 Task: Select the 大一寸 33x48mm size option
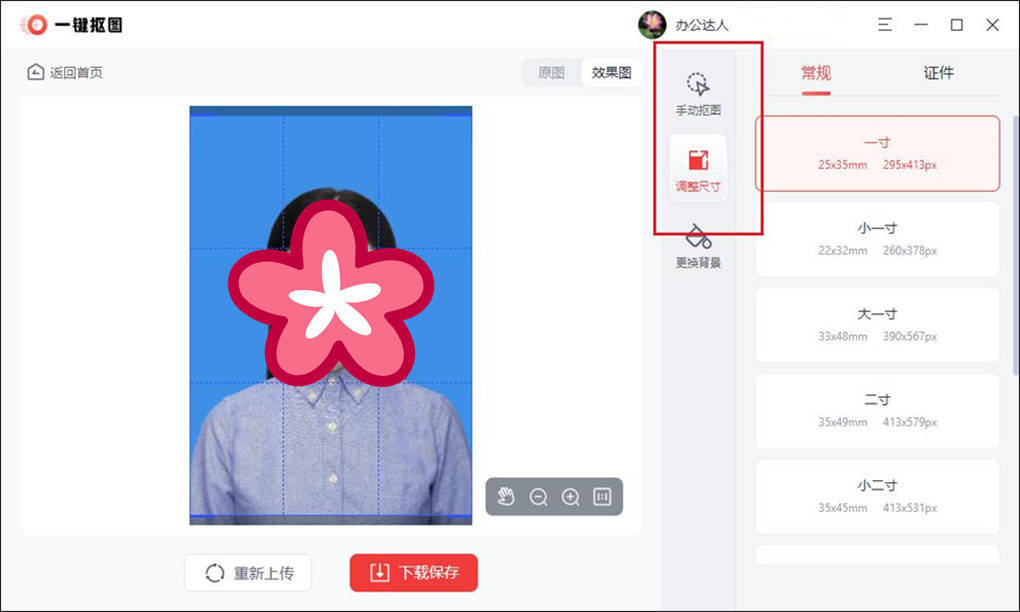[876, 324]
